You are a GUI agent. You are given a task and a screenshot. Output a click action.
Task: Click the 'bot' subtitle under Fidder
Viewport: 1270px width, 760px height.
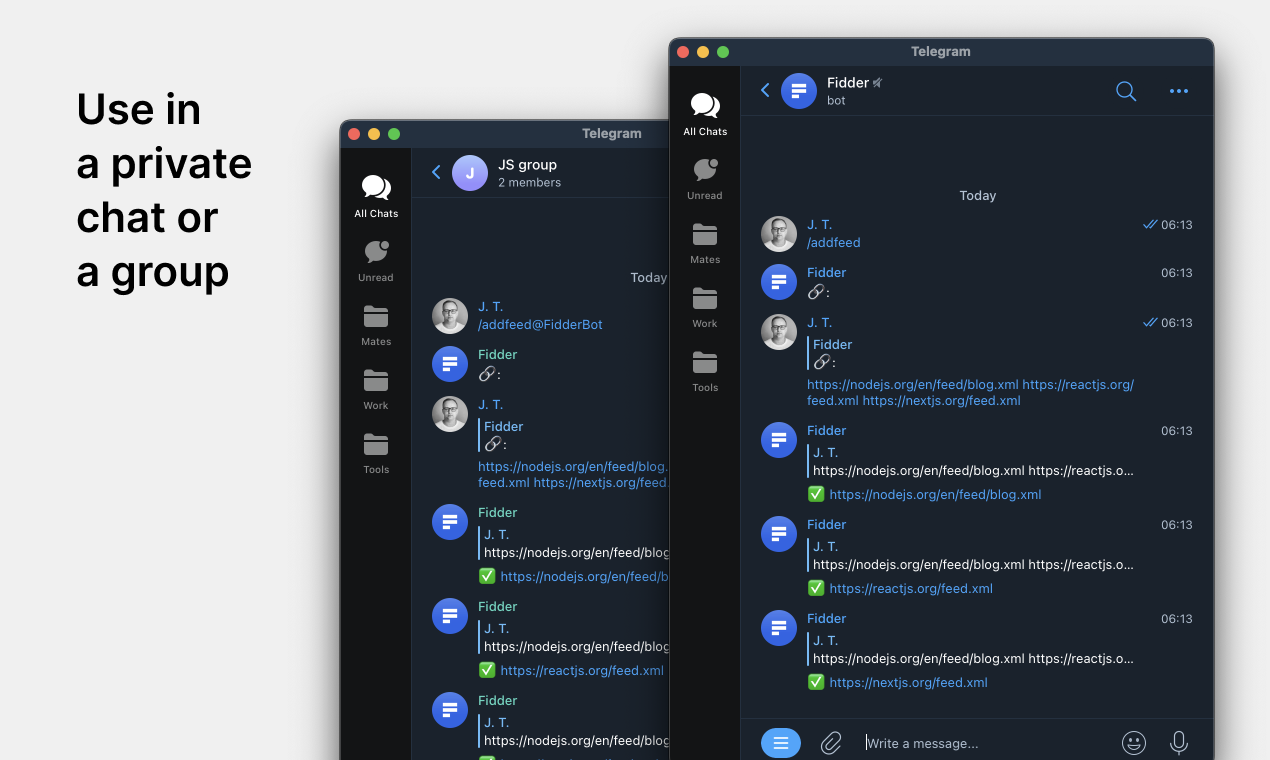pyautogui.click(x=836, y=101)
